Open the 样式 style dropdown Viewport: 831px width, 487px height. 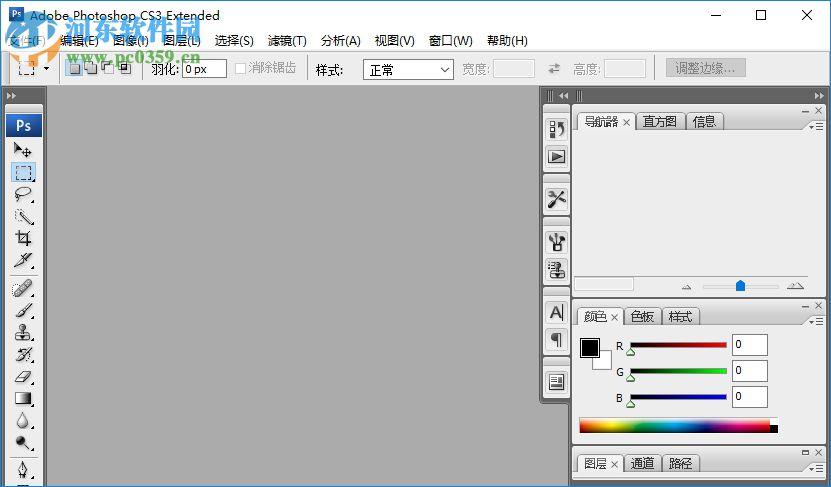[x=408, y=69]
